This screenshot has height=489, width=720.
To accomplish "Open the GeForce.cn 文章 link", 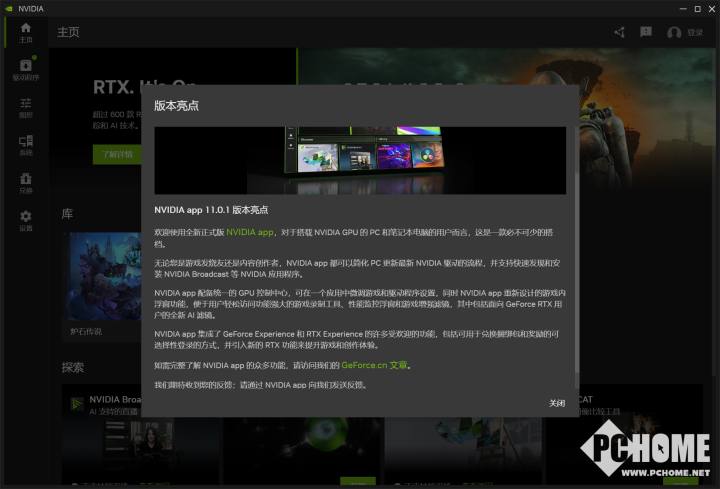I will tap(374, 365).
